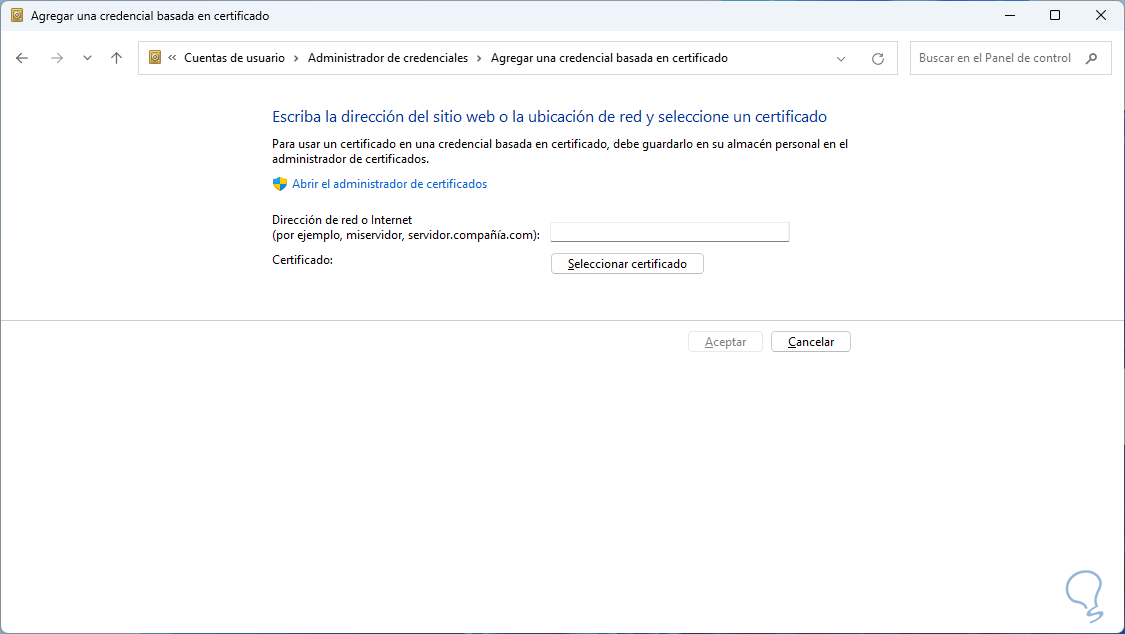Open address bar history dropdown
The width and height of the screenshot is (1125, 634).
tap(841, 59)
